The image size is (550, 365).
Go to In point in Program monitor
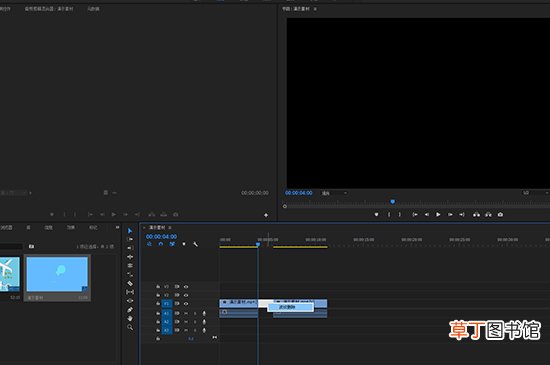pyautogui.click(x=415, y=214)
